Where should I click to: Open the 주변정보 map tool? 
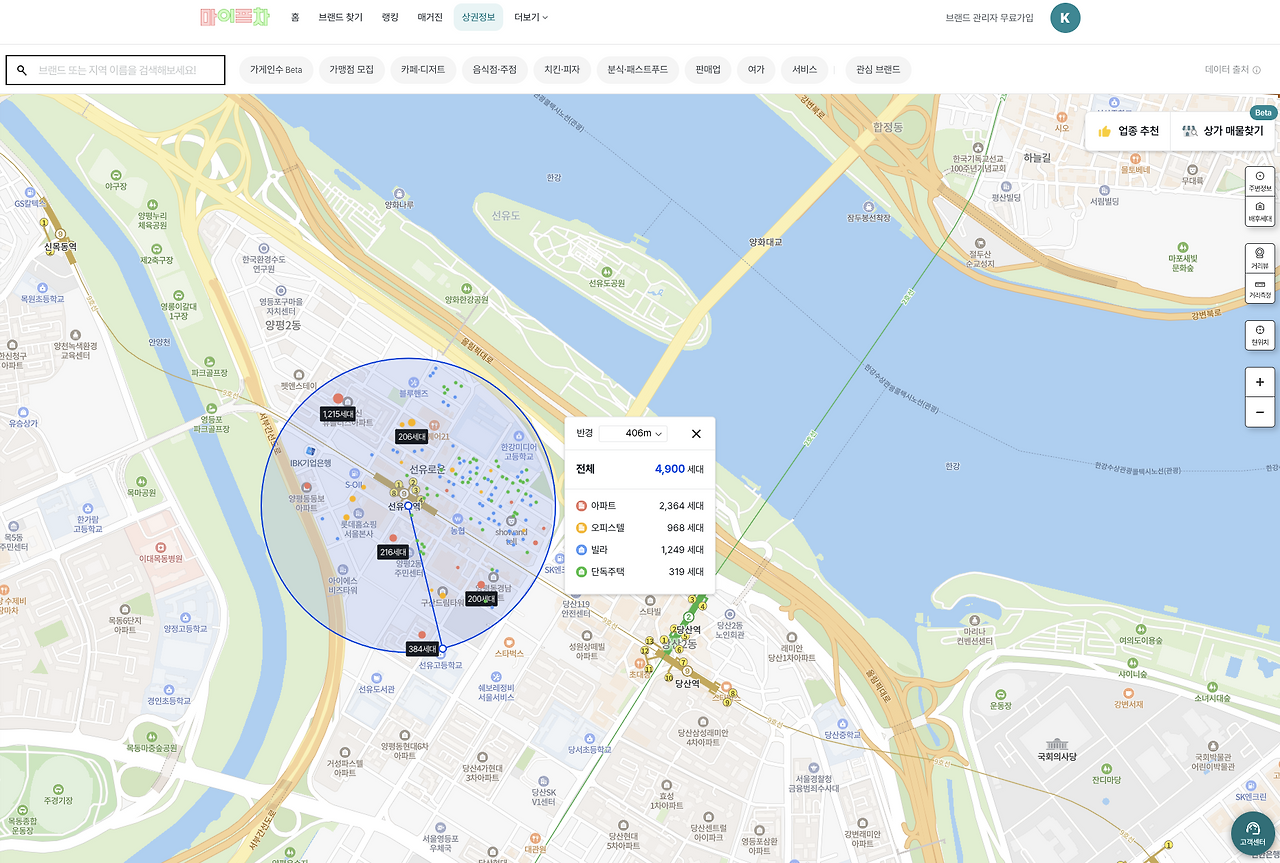(1259, 181)
